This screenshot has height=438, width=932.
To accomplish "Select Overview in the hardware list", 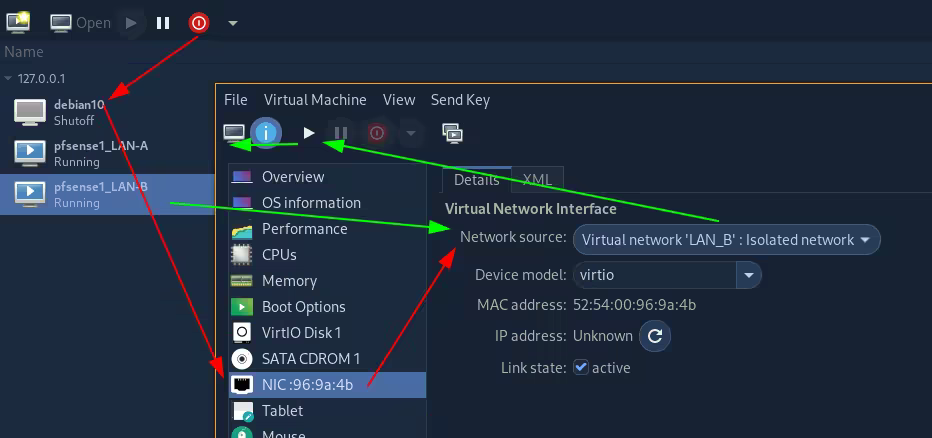I will [328, 177].
